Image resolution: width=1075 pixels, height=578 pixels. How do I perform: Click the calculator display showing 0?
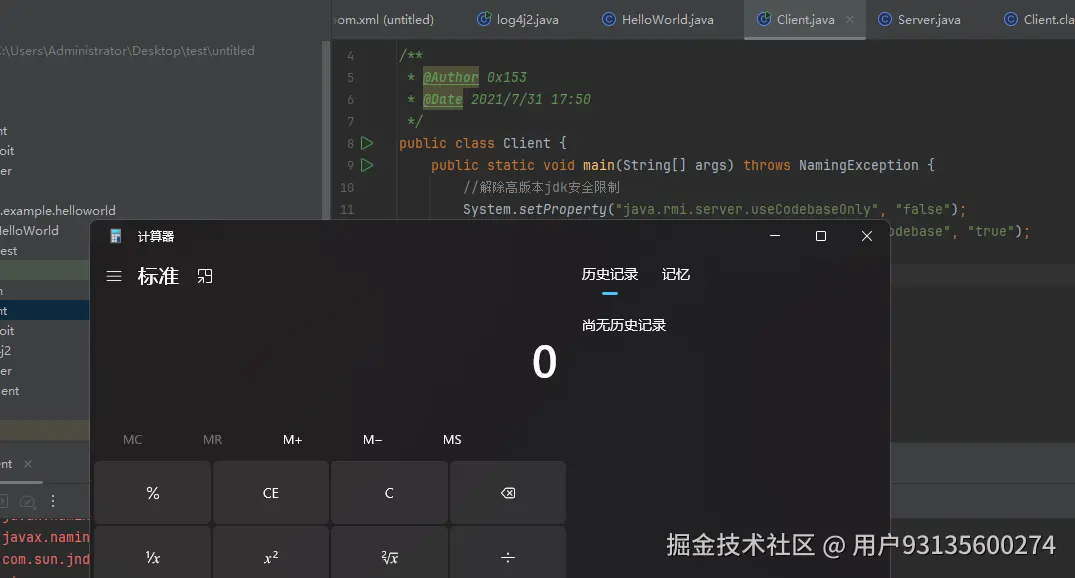coord(545,362)
